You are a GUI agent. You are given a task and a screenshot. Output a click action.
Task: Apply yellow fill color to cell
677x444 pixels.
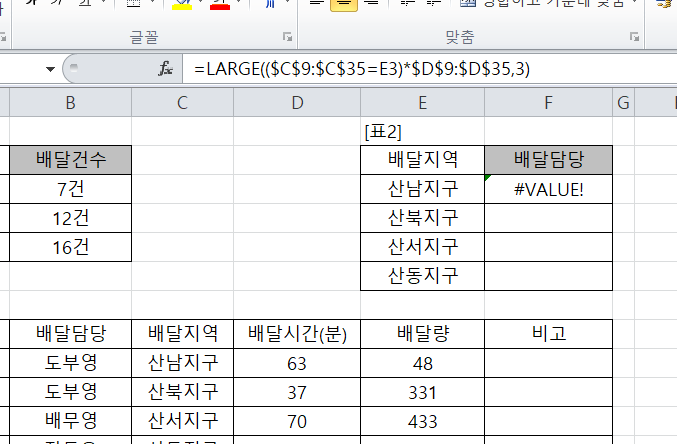point(183,4)
